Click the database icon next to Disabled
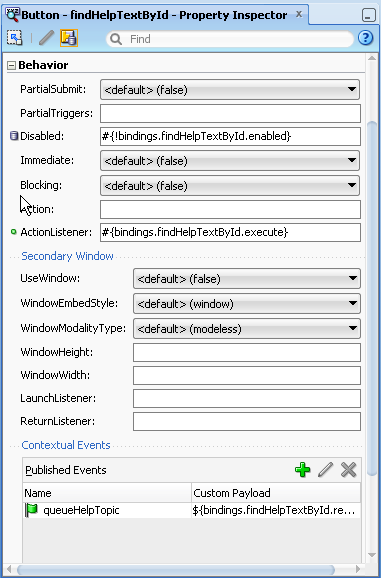The image size is (381, 578). [14, 136]
